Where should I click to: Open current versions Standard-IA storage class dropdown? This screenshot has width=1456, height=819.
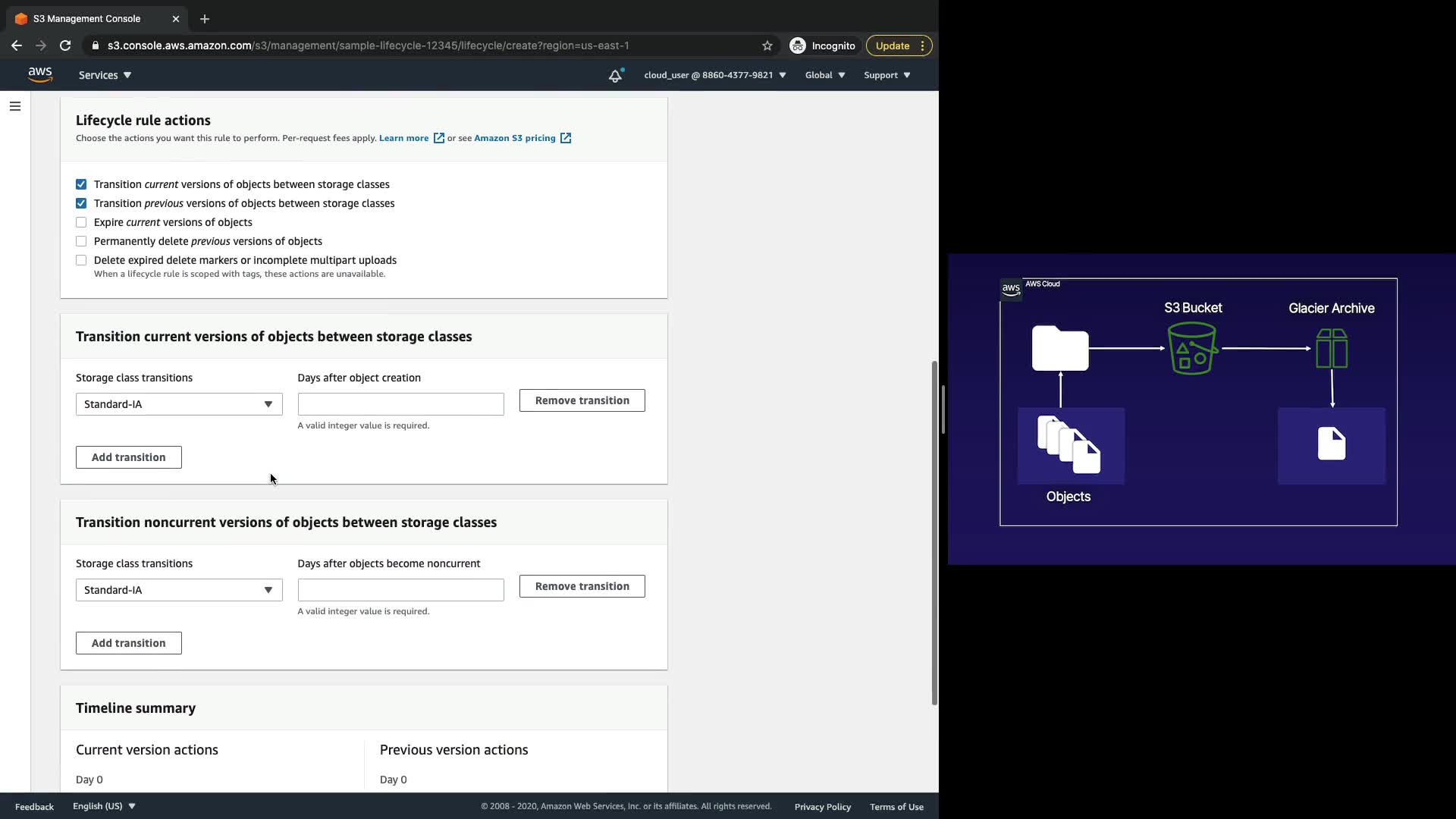pyautogui.click(x=179, y=404)
